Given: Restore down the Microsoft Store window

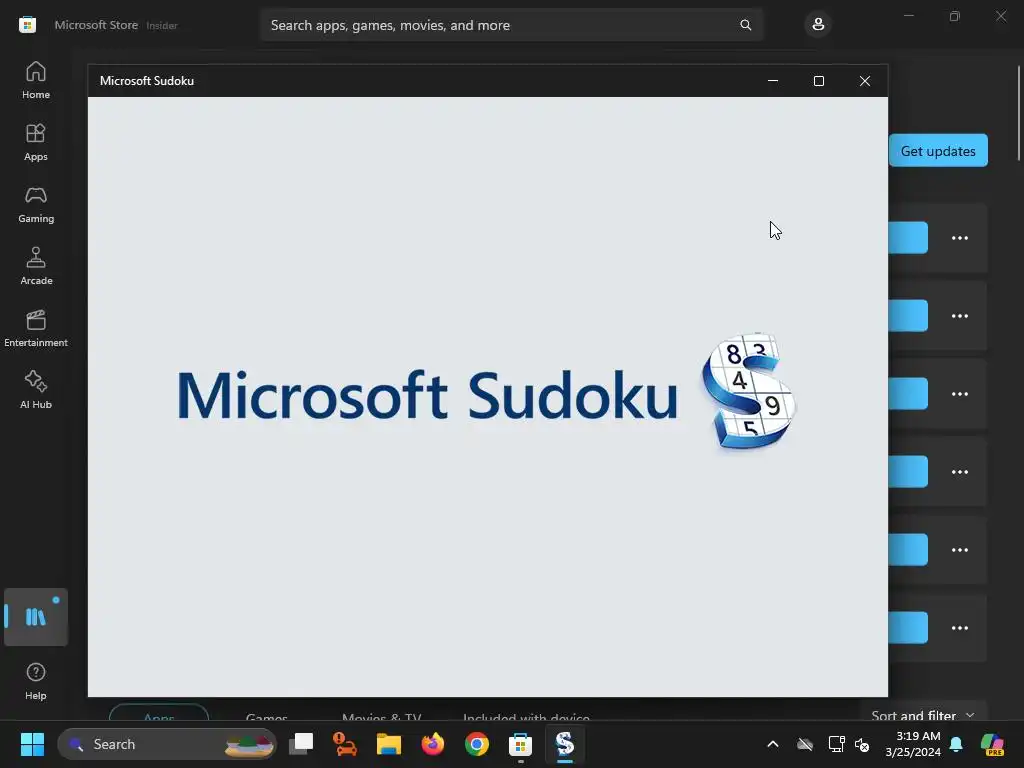Looking at the screenshot, I should tap(955, 16).
